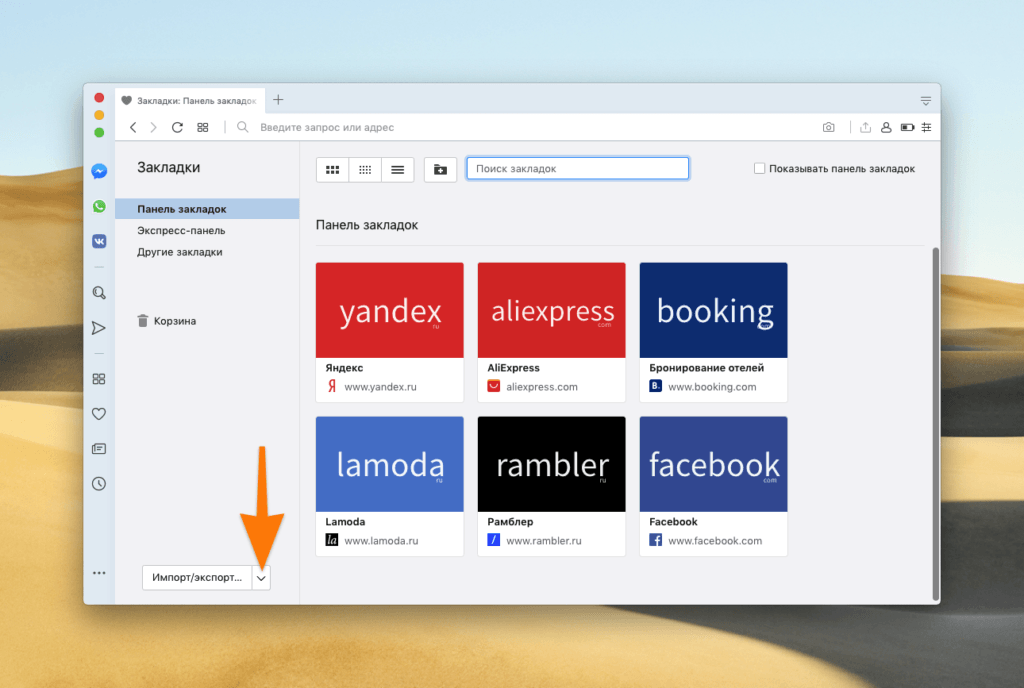Click the sidebar search magnifier icon
This screenshot has height=688, width=1024.
coord(99,292)
